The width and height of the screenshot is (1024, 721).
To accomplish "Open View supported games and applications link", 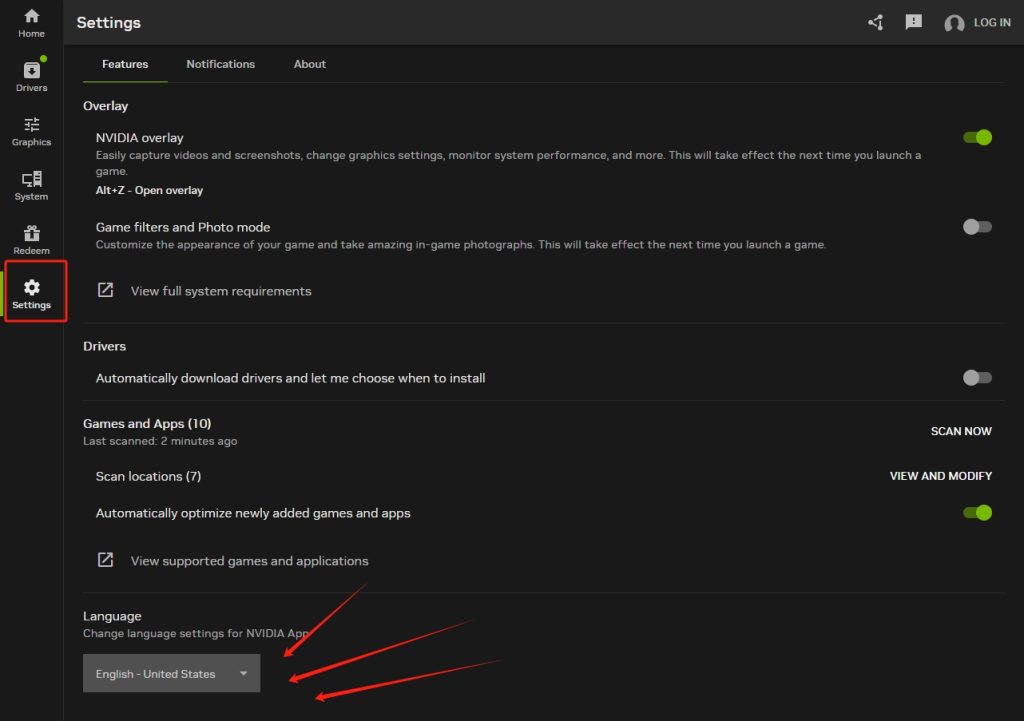I will 249,561.
